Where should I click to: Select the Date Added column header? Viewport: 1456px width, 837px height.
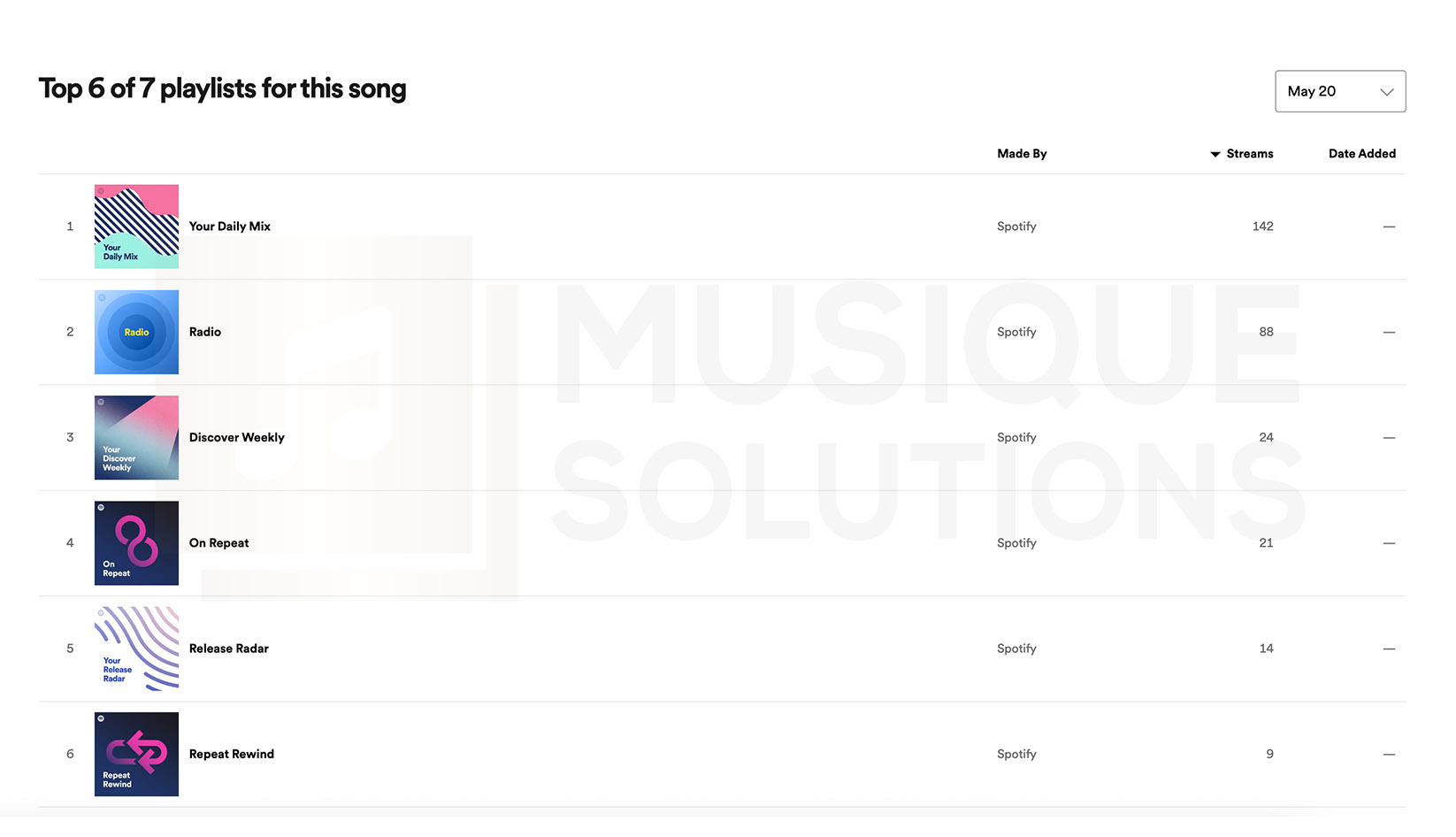tap(1361, 153)
